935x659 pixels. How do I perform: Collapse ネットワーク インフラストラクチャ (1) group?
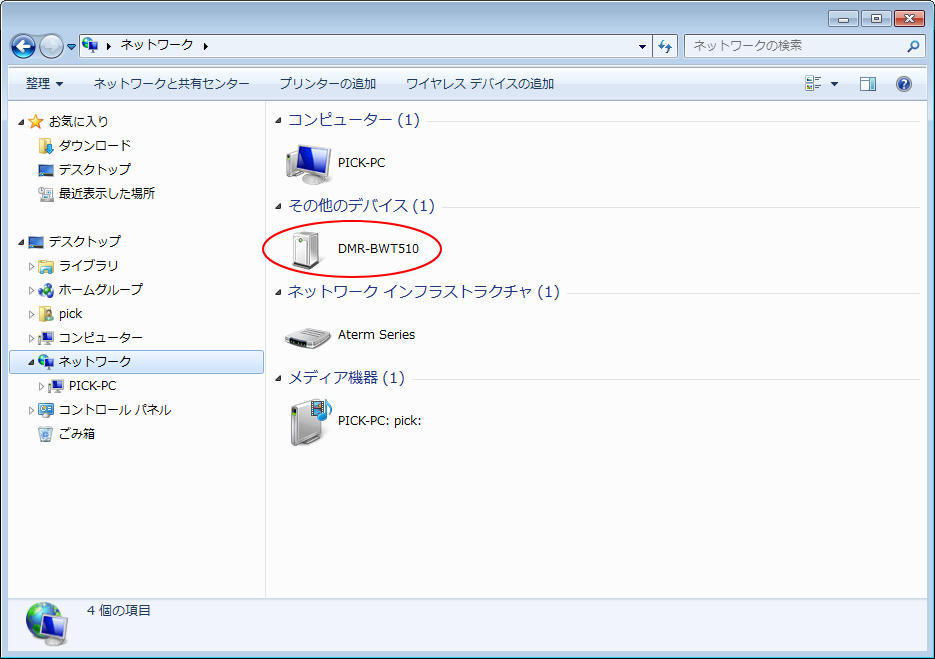coord(278,293)
